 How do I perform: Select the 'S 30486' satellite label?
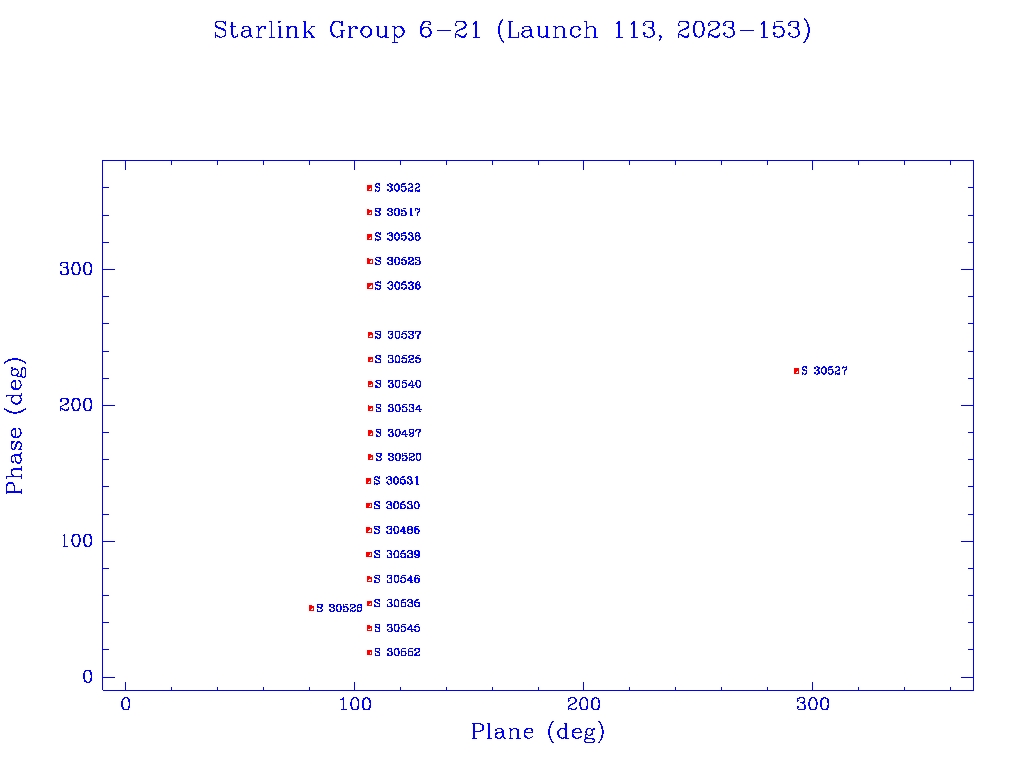tap(396, 530)
